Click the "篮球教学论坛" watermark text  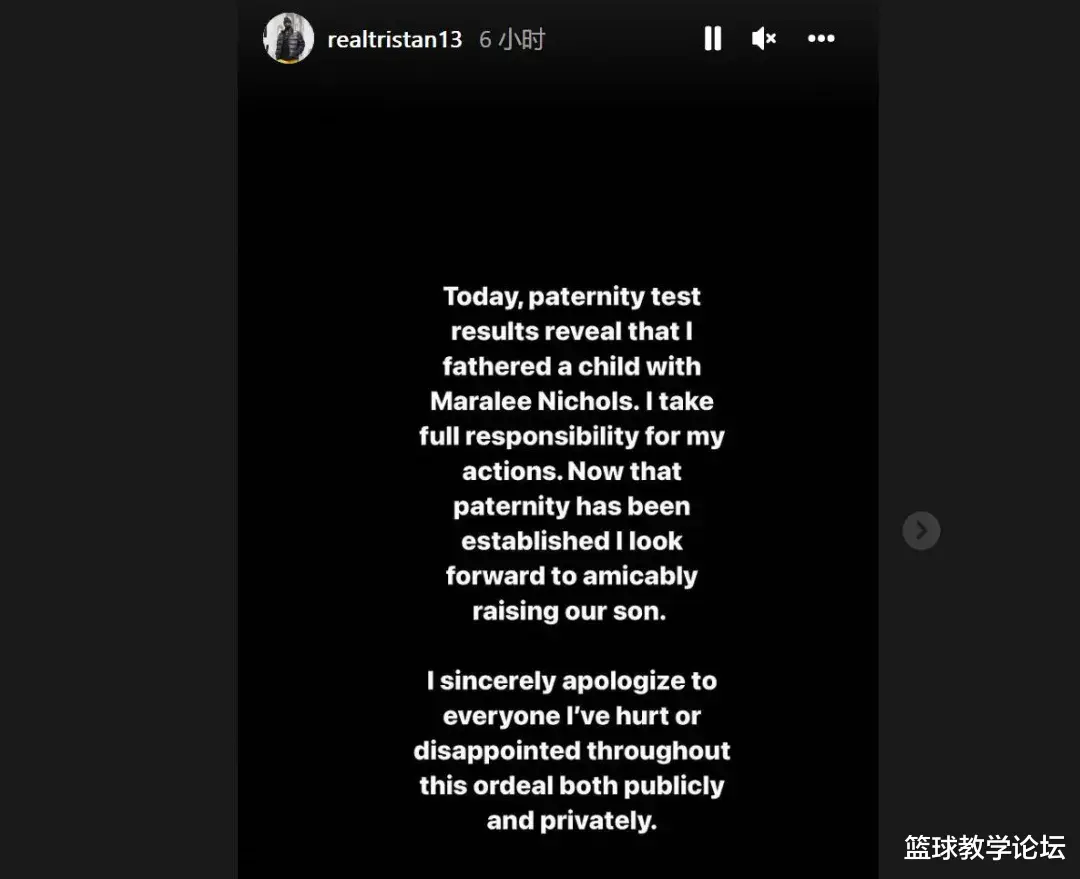point(984,848)
